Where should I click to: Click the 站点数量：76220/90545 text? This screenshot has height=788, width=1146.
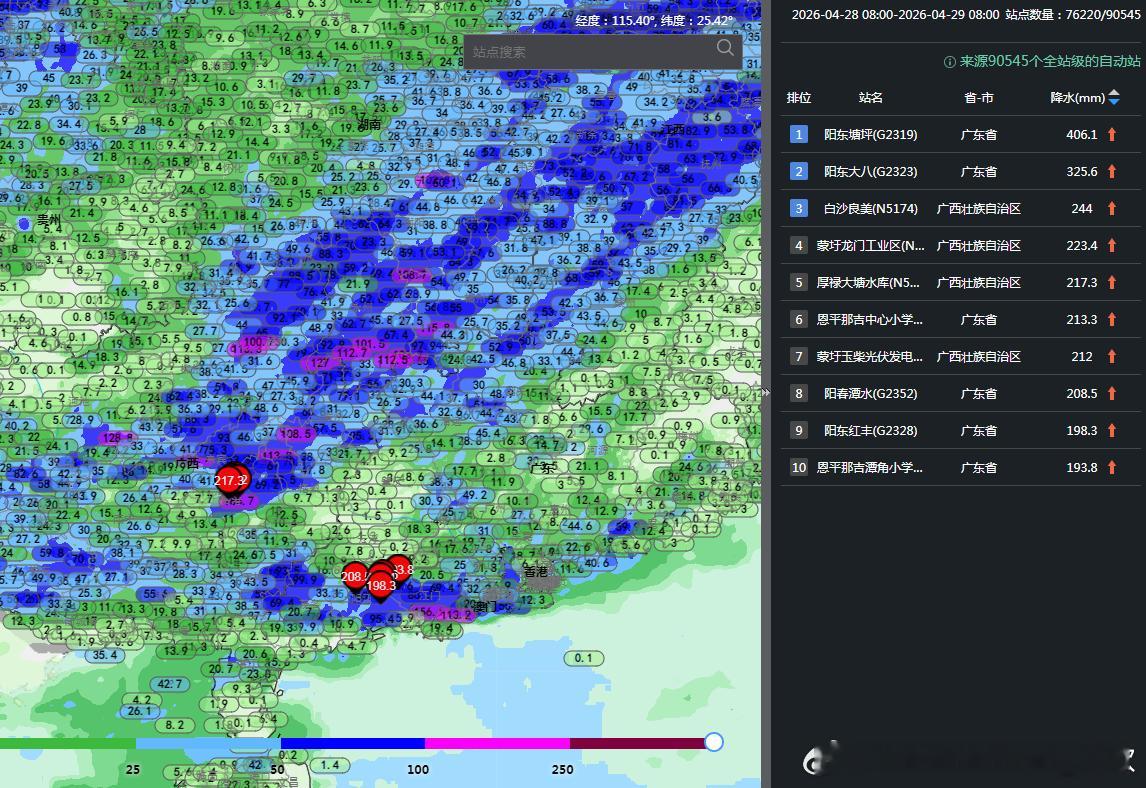1073,15
